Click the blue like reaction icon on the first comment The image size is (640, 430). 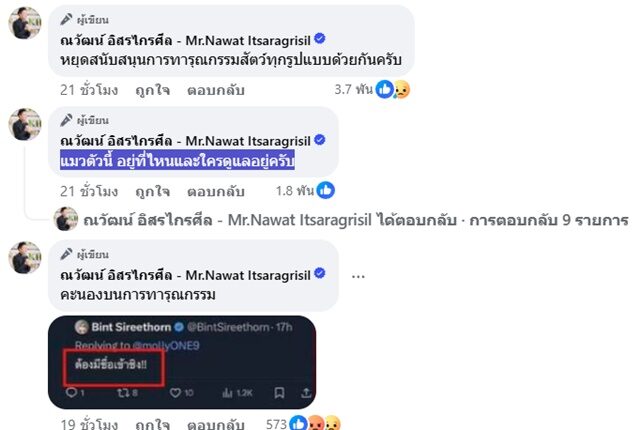coord(384,89)
